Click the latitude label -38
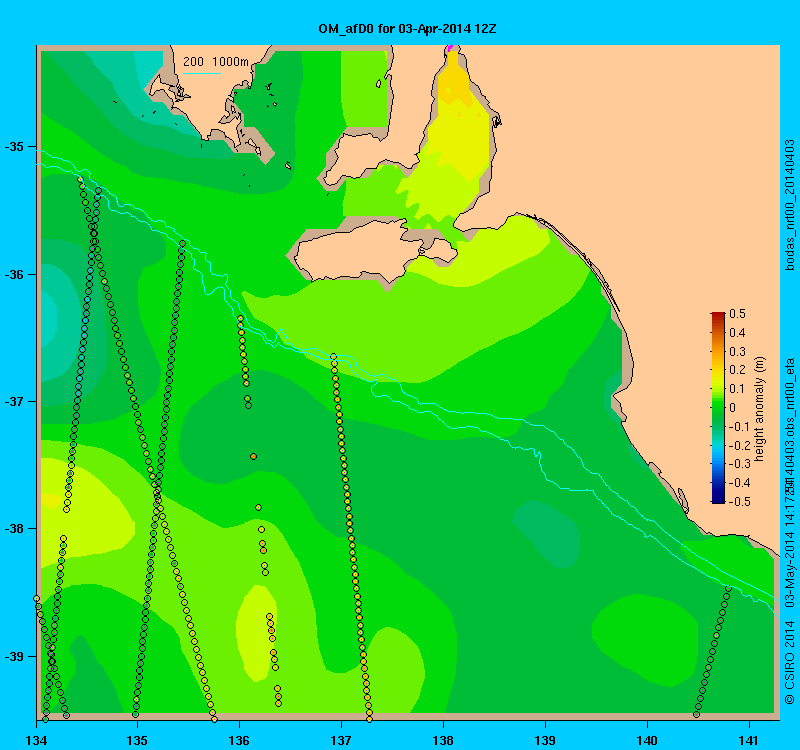This screenshot has height=750, width=800. (14, 529)
